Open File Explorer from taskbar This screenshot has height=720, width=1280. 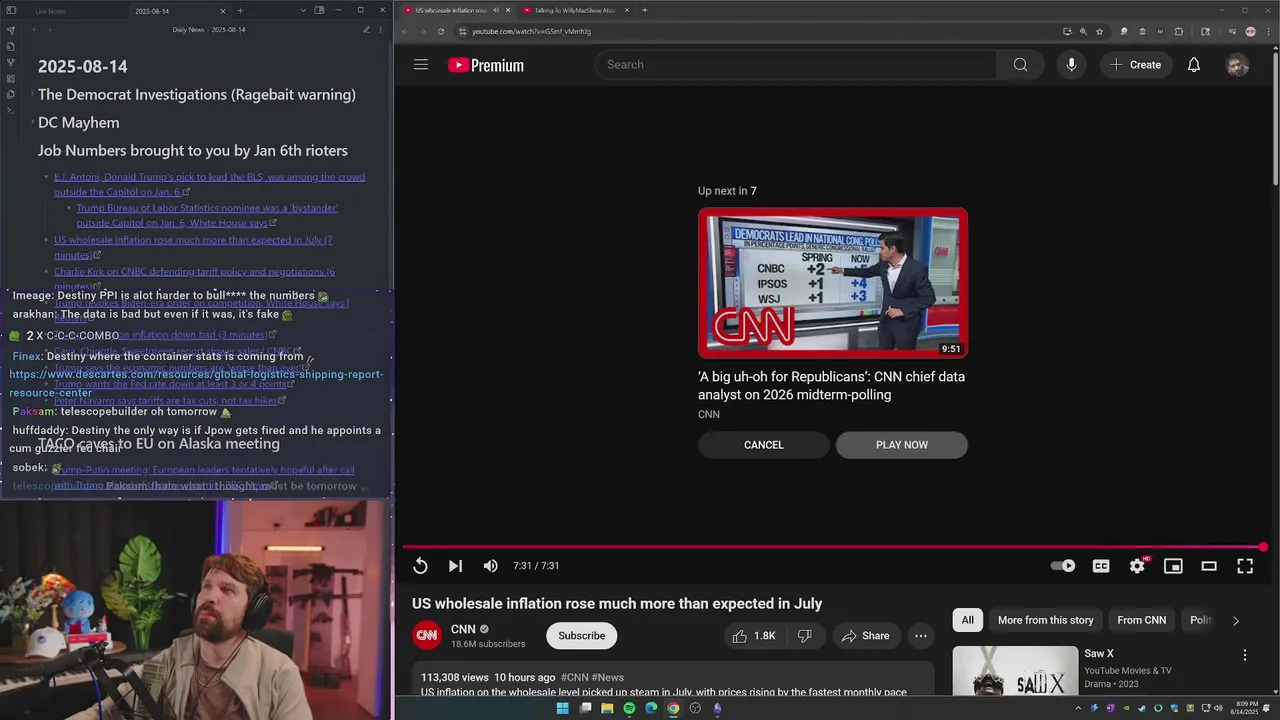click(x=607, y=708)
